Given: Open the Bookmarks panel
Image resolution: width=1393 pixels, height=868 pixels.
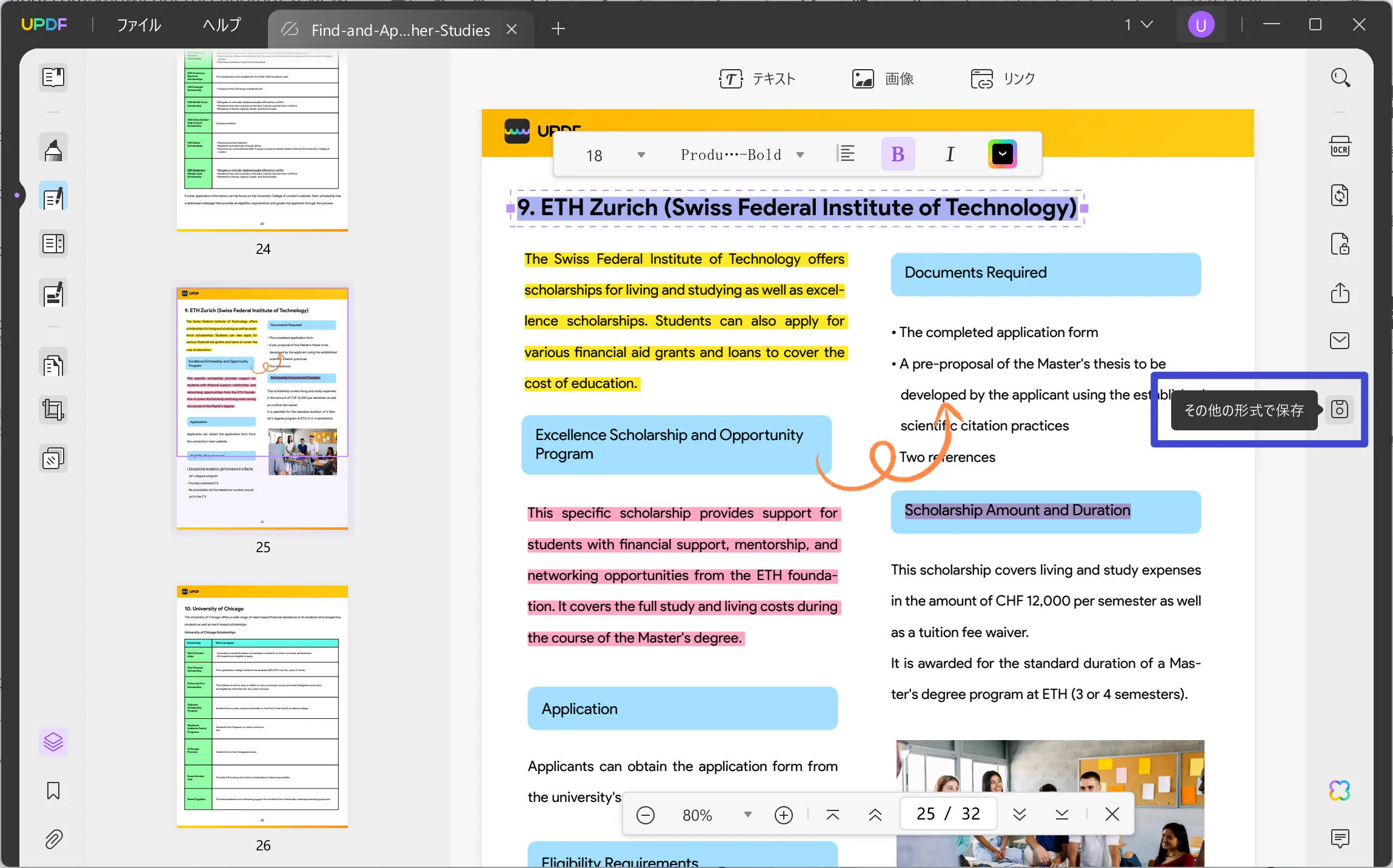Looking at the screenshot, I should point(53,790).
